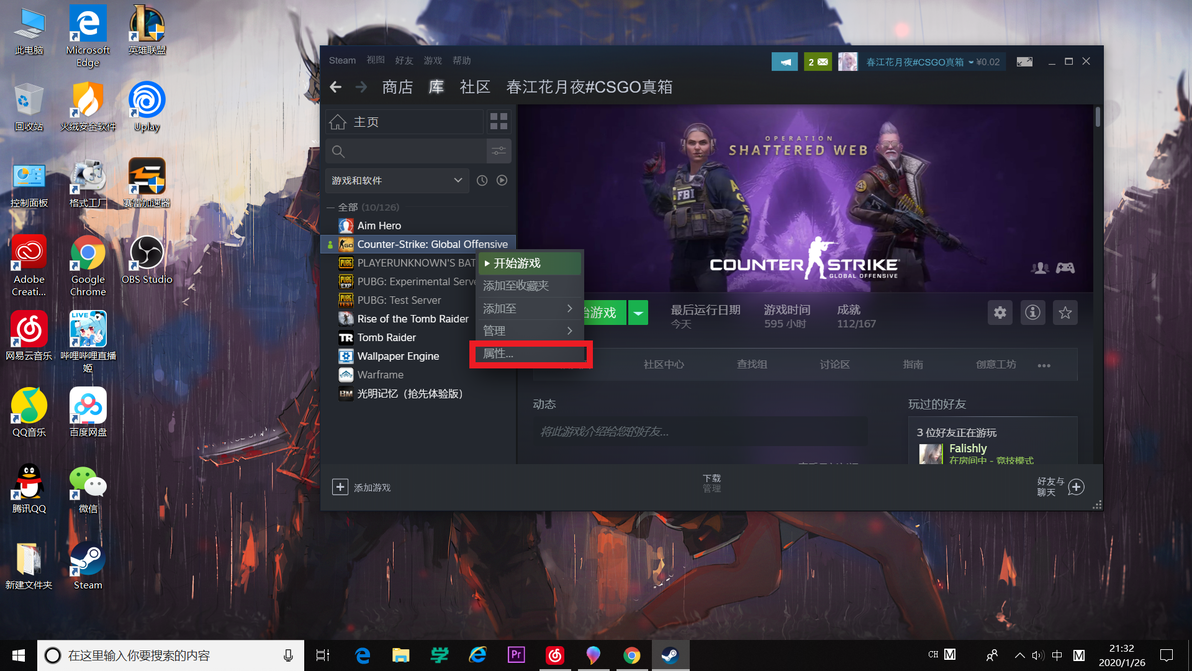Go to the 社区 tab
Viewport: 1192px width, 671px height.
[x=475, y=87]
